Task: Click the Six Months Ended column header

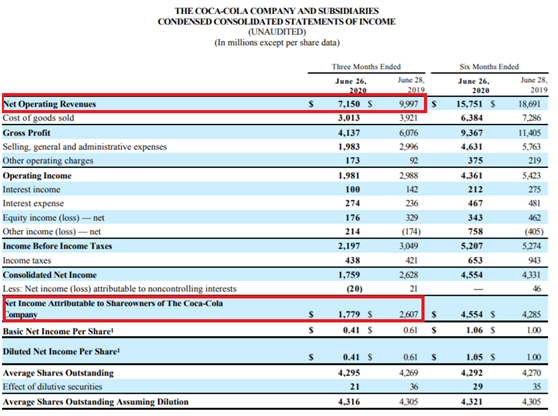Action: (489, 67)
